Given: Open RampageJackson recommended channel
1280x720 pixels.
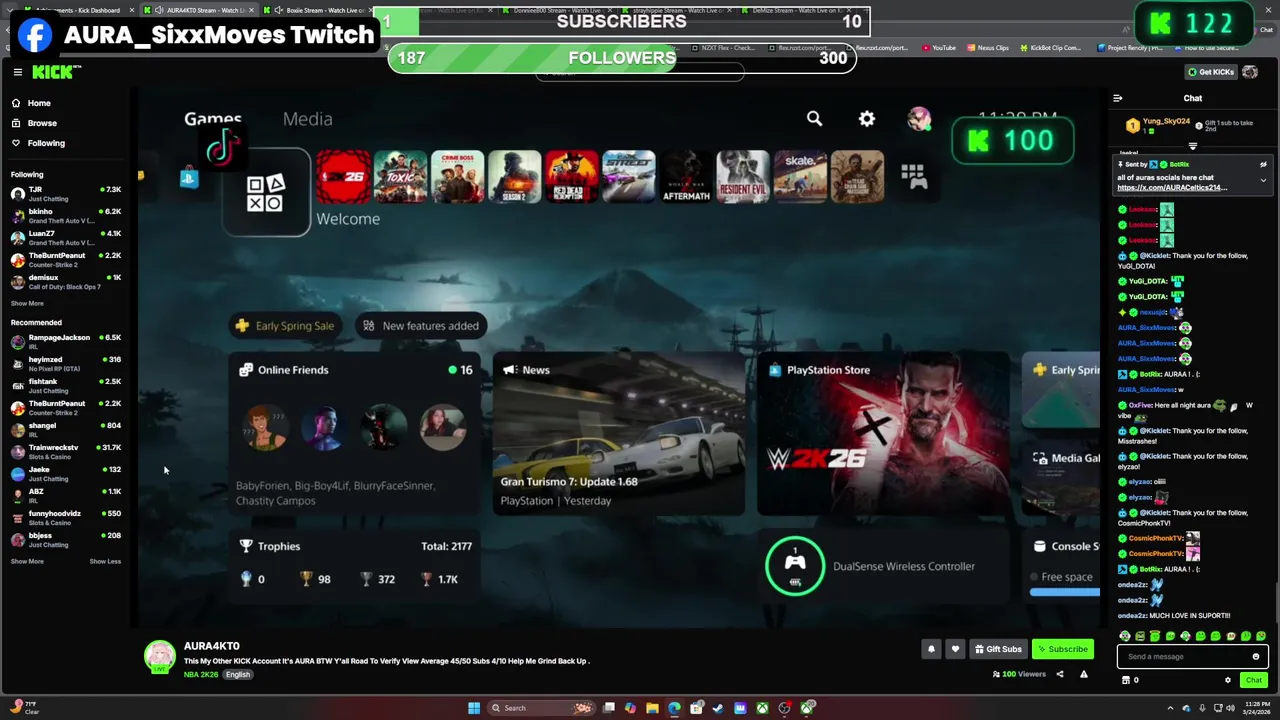Looking at the screenshot, I should pos(66,341).
